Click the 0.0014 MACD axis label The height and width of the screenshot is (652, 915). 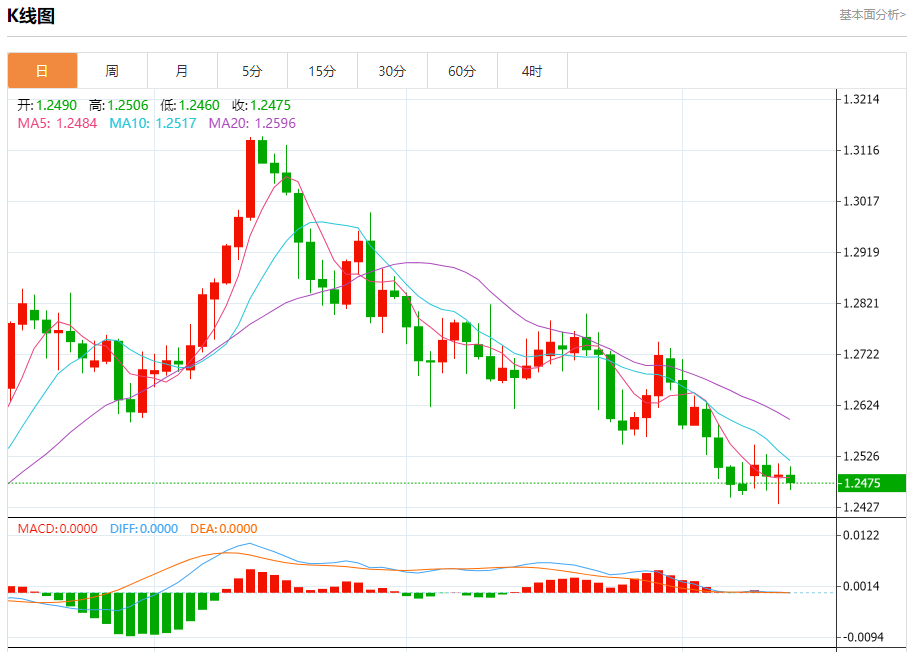click(x=861, y=586)
